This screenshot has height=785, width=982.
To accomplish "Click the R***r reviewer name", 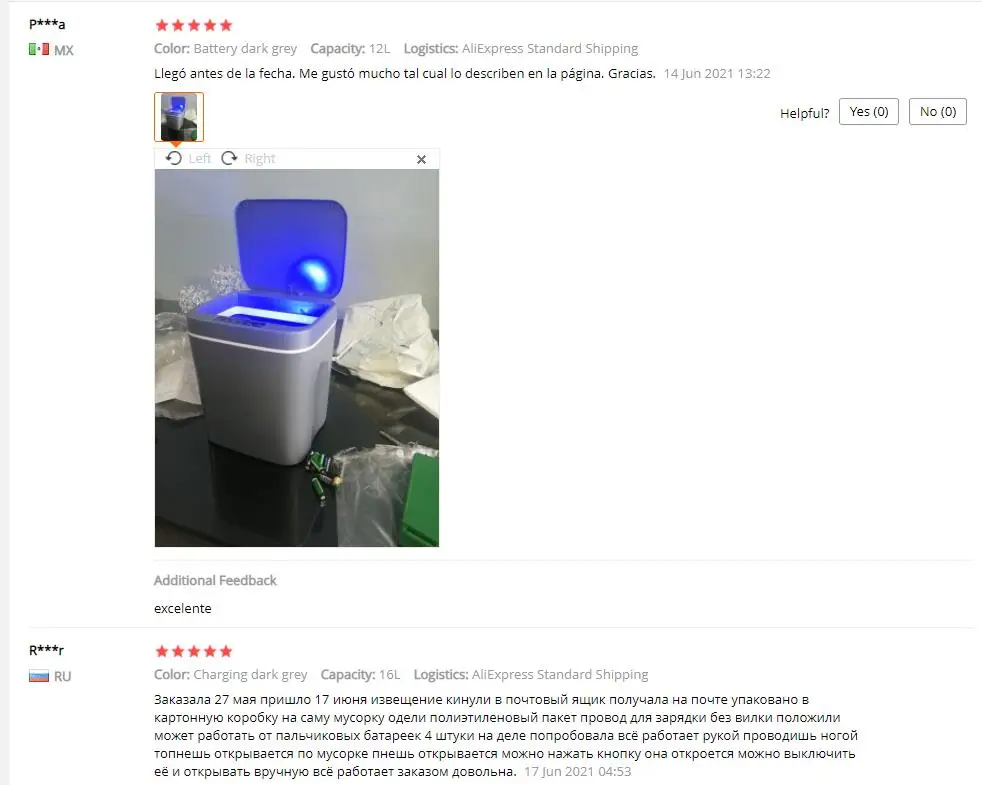I will pyautogui.click(x=46, y=650).
